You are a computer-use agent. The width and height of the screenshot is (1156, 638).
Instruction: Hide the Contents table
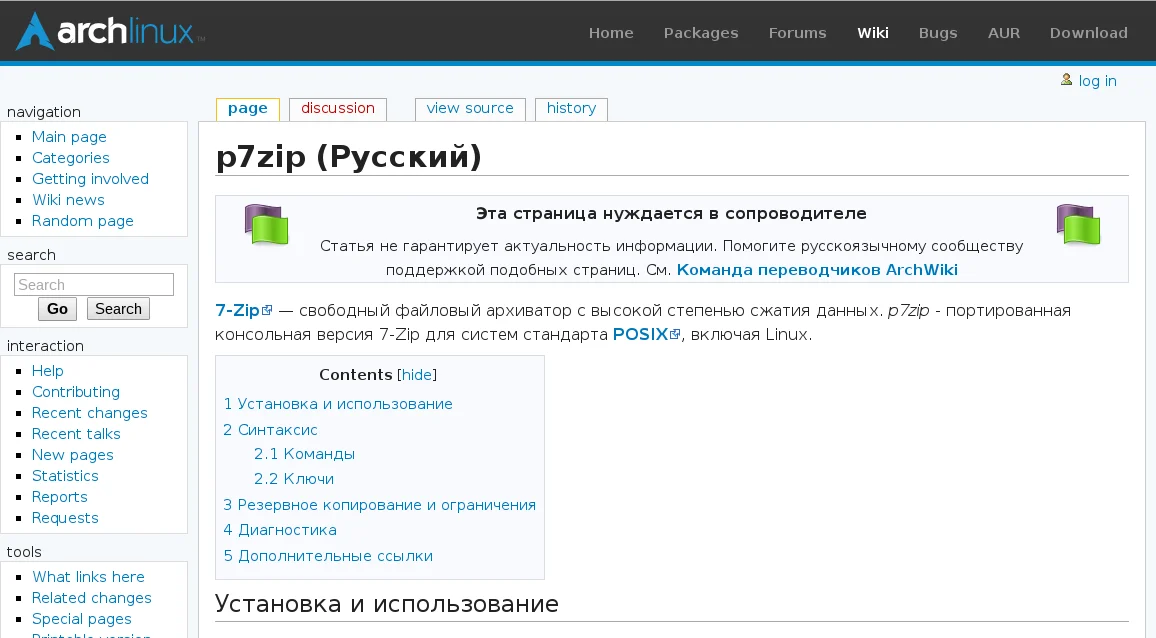[417, 375]
